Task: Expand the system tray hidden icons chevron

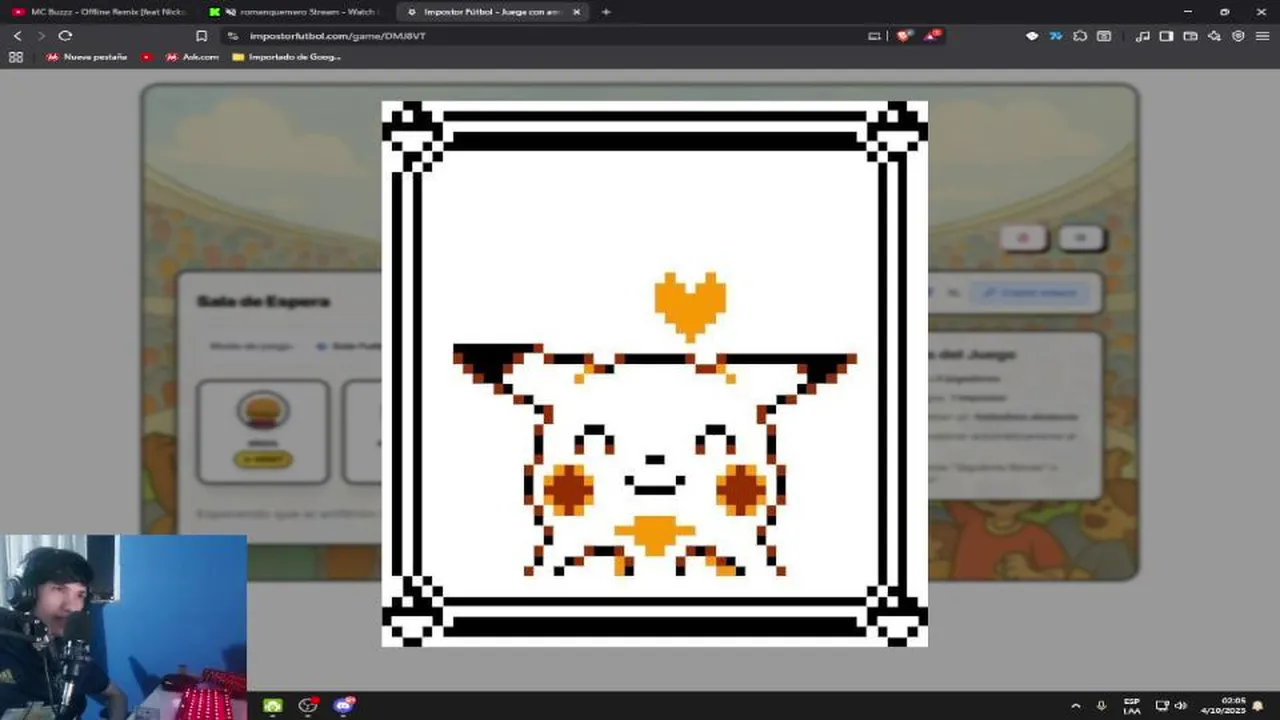Action: [x=1076, y=706]
